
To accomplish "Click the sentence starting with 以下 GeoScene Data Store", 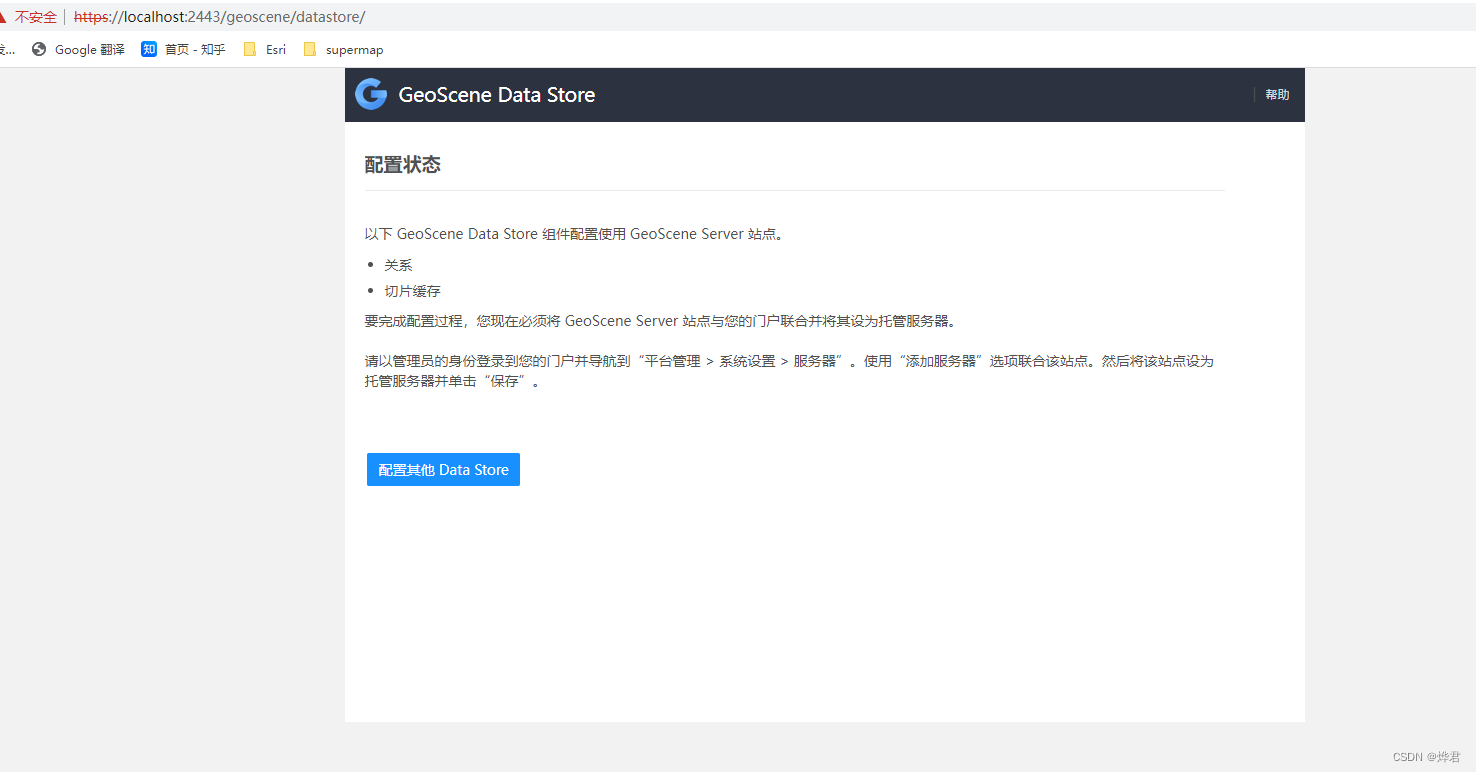I will [574, 234].
